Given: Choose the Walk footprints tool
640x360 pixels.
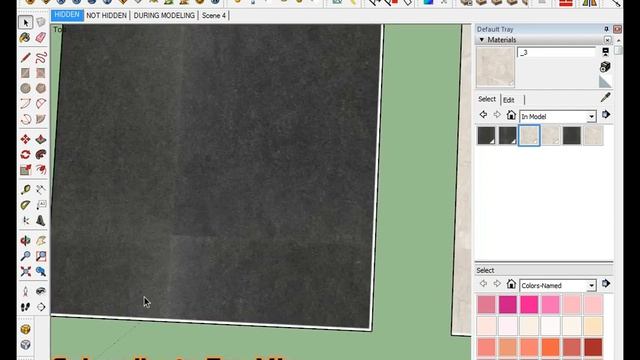Looking at the screenshot, I should pyautogui.click(x=26, y=307).
